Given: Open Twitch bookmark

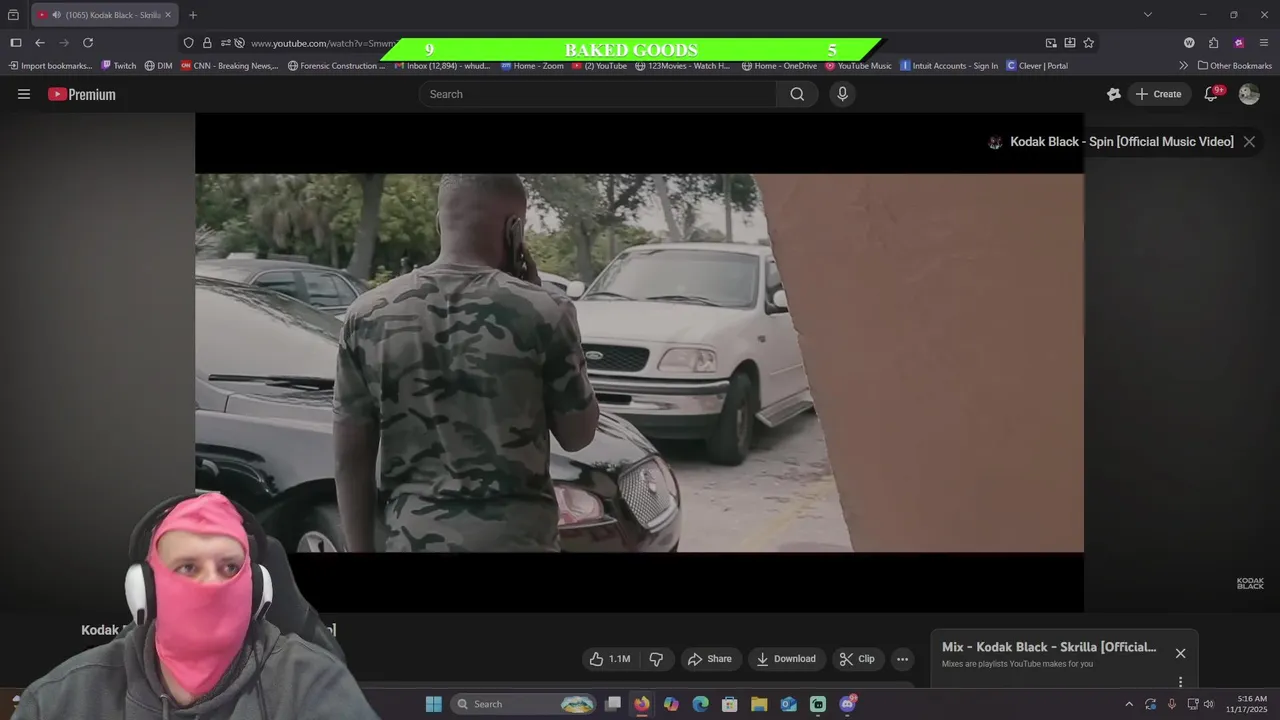Looking at the screenshot, I should 119,66.
